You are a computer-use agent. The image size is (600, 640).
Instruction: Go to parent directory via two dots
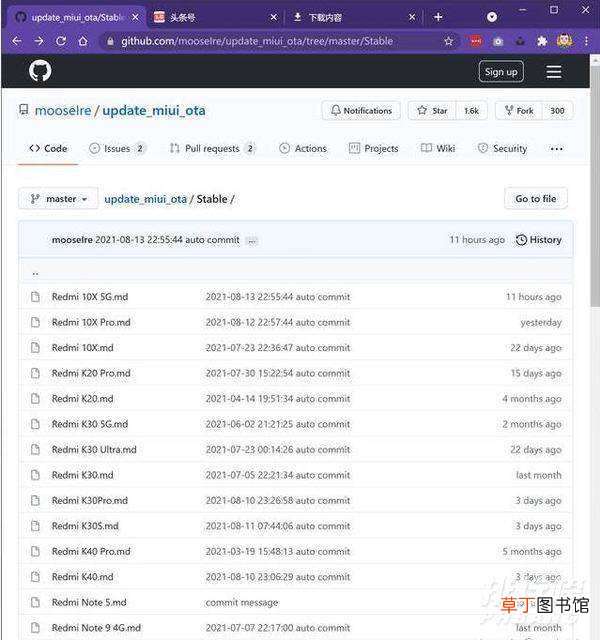36,272
